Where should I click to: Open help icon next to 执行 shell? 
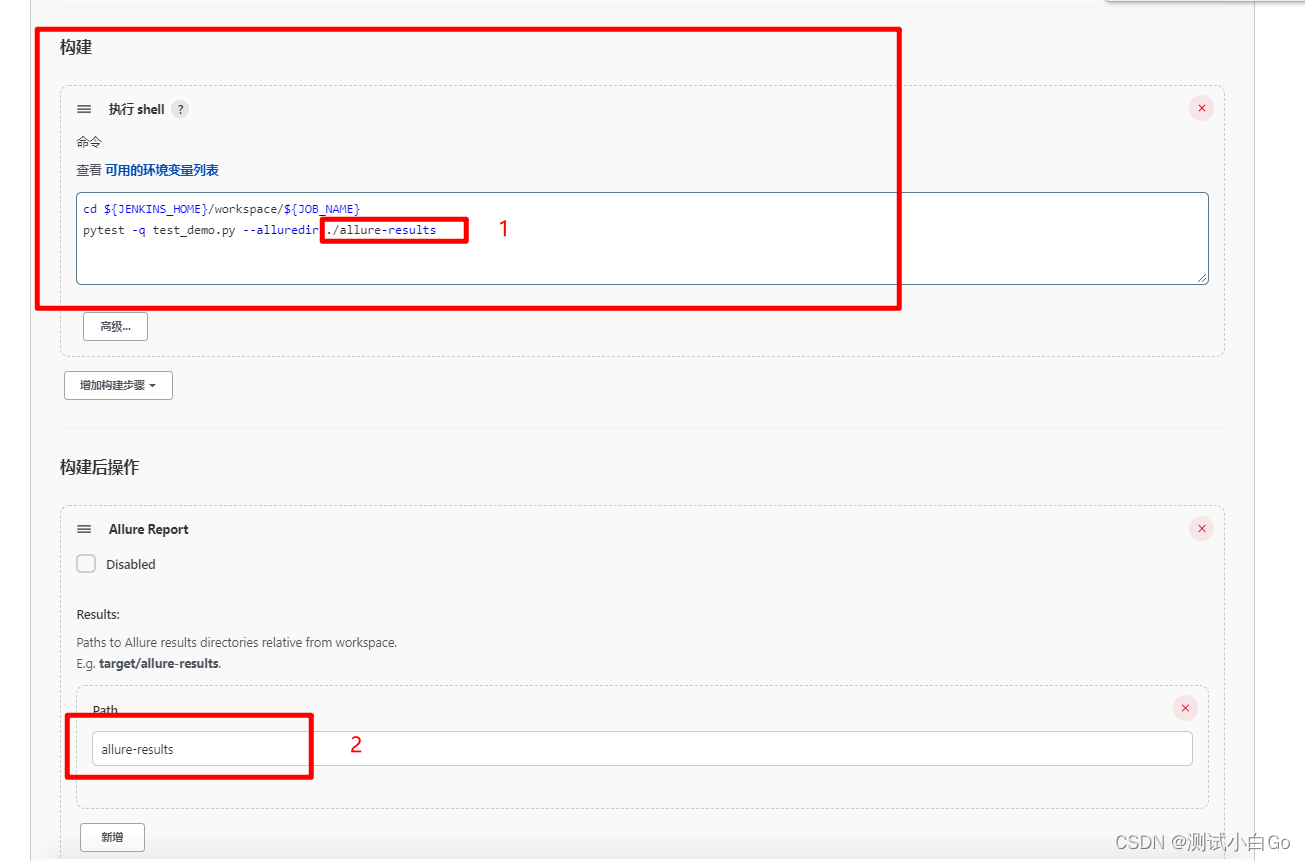(x=180, y=109)
